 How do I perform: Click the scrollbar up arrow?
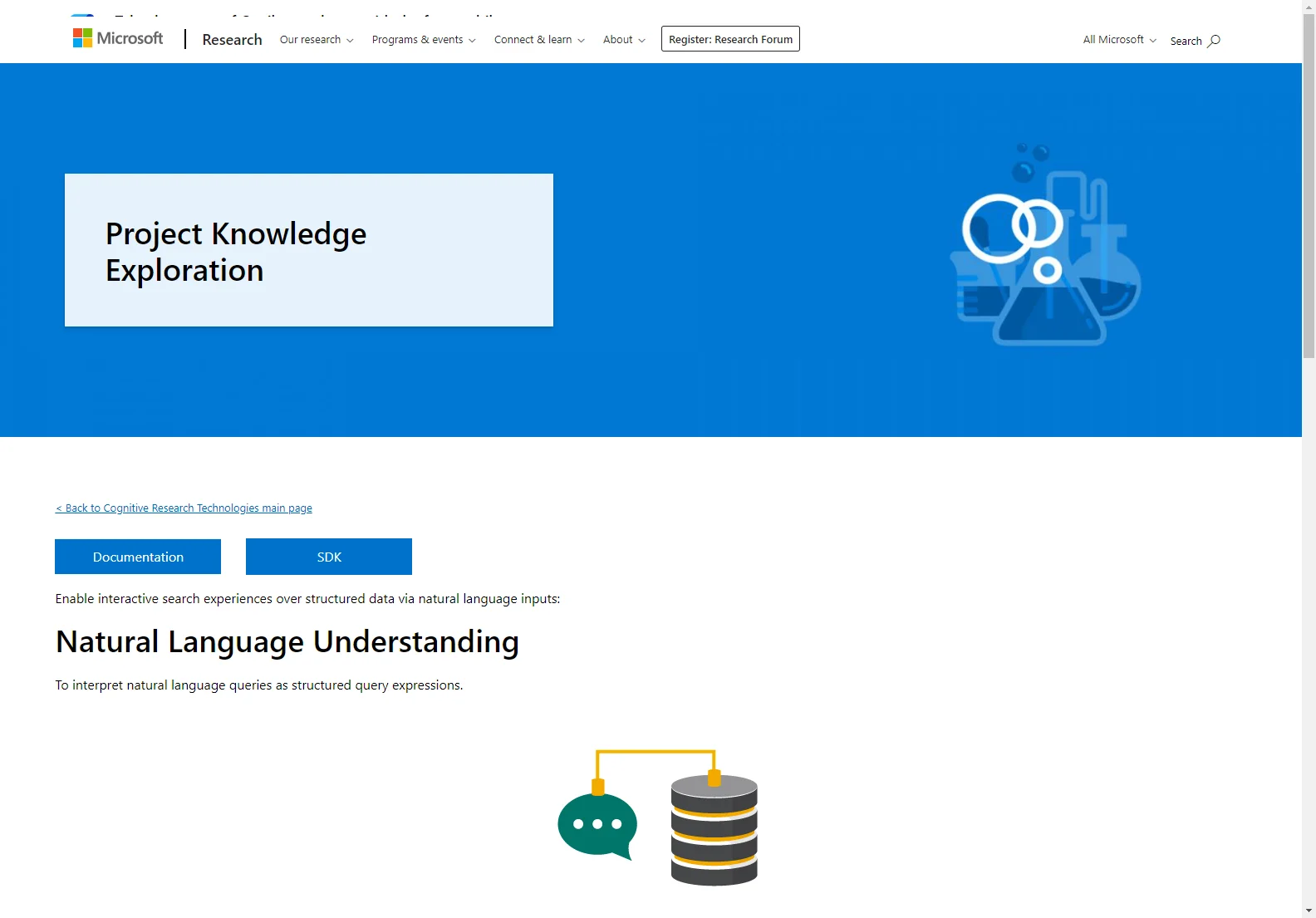pos(1309,7)
